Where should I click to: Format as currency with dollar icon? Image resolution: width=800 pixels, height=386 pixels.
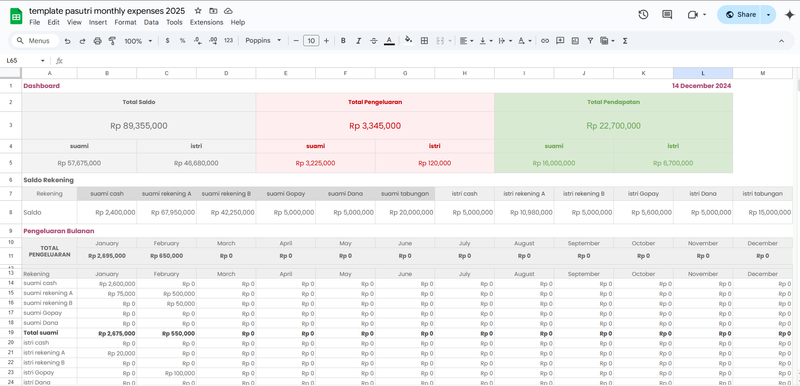[x=167, y=41]
